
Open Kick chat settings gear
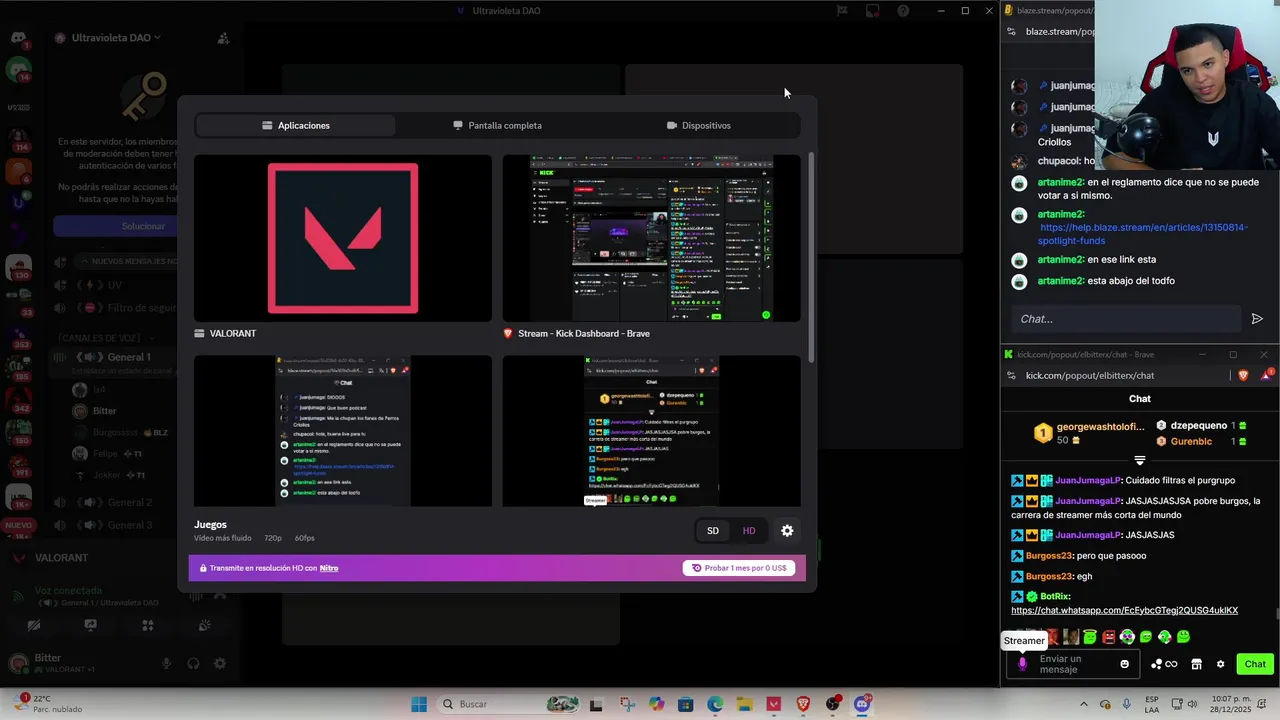tap(1220, 664)
